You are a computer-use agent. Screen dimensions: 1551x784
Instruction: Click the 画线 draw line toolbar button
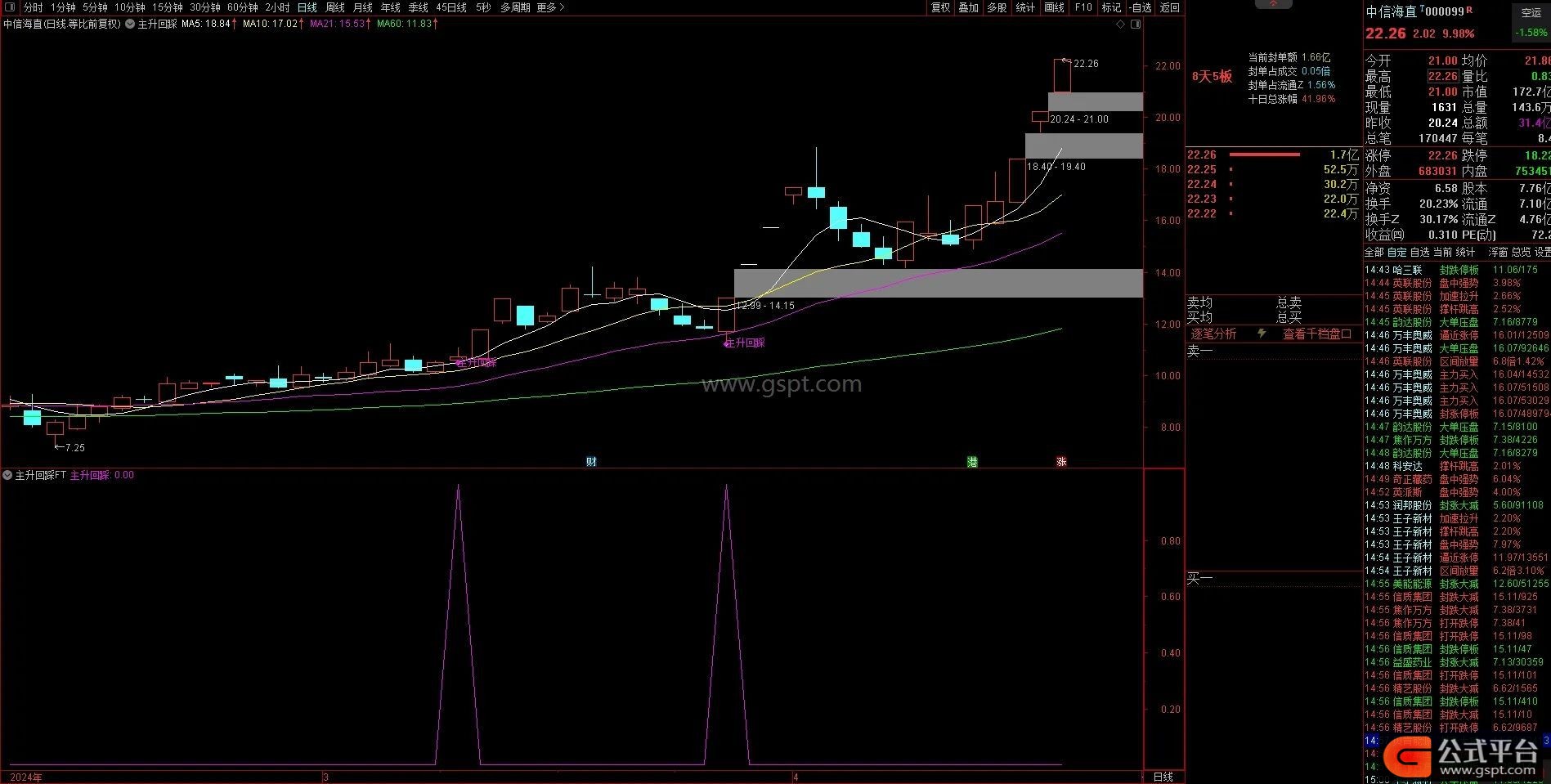tap(1055, 7)
